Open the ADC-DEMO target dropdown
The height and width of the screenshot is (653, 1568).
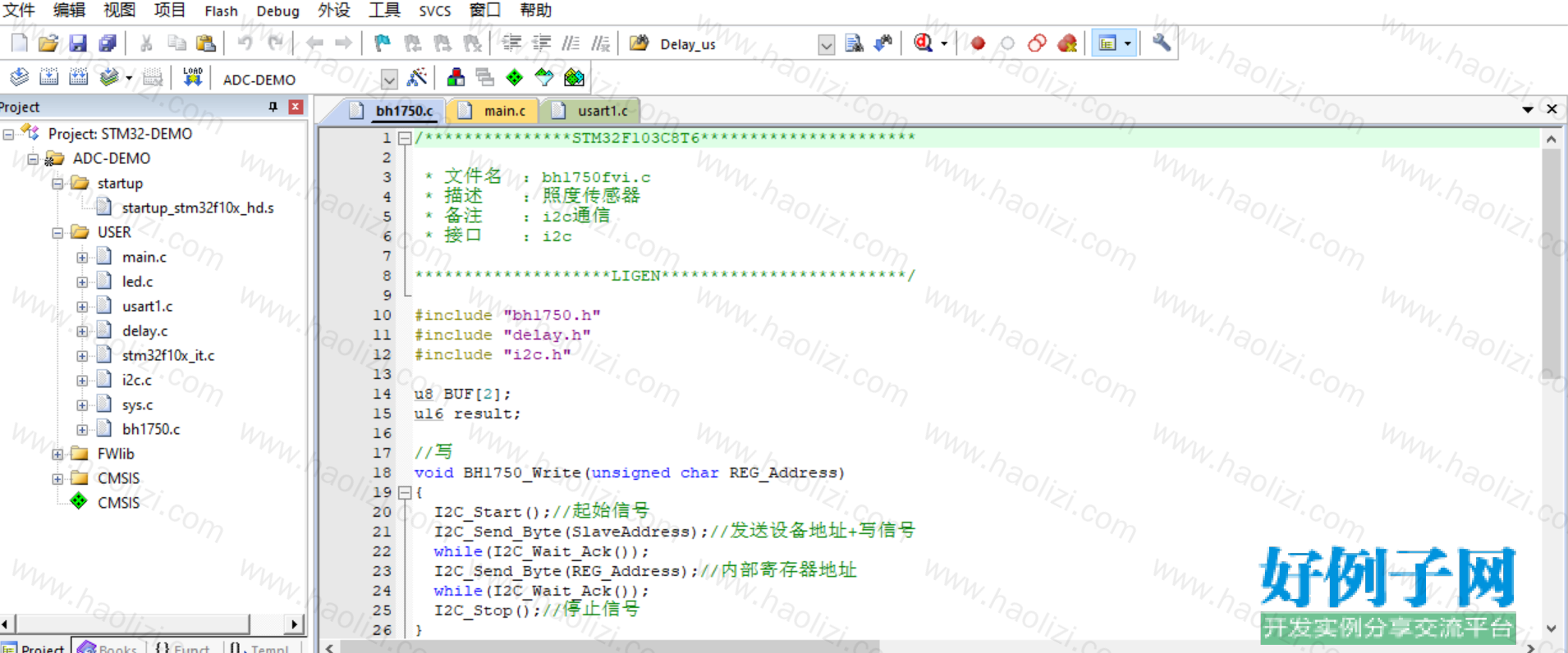[389, 80]
